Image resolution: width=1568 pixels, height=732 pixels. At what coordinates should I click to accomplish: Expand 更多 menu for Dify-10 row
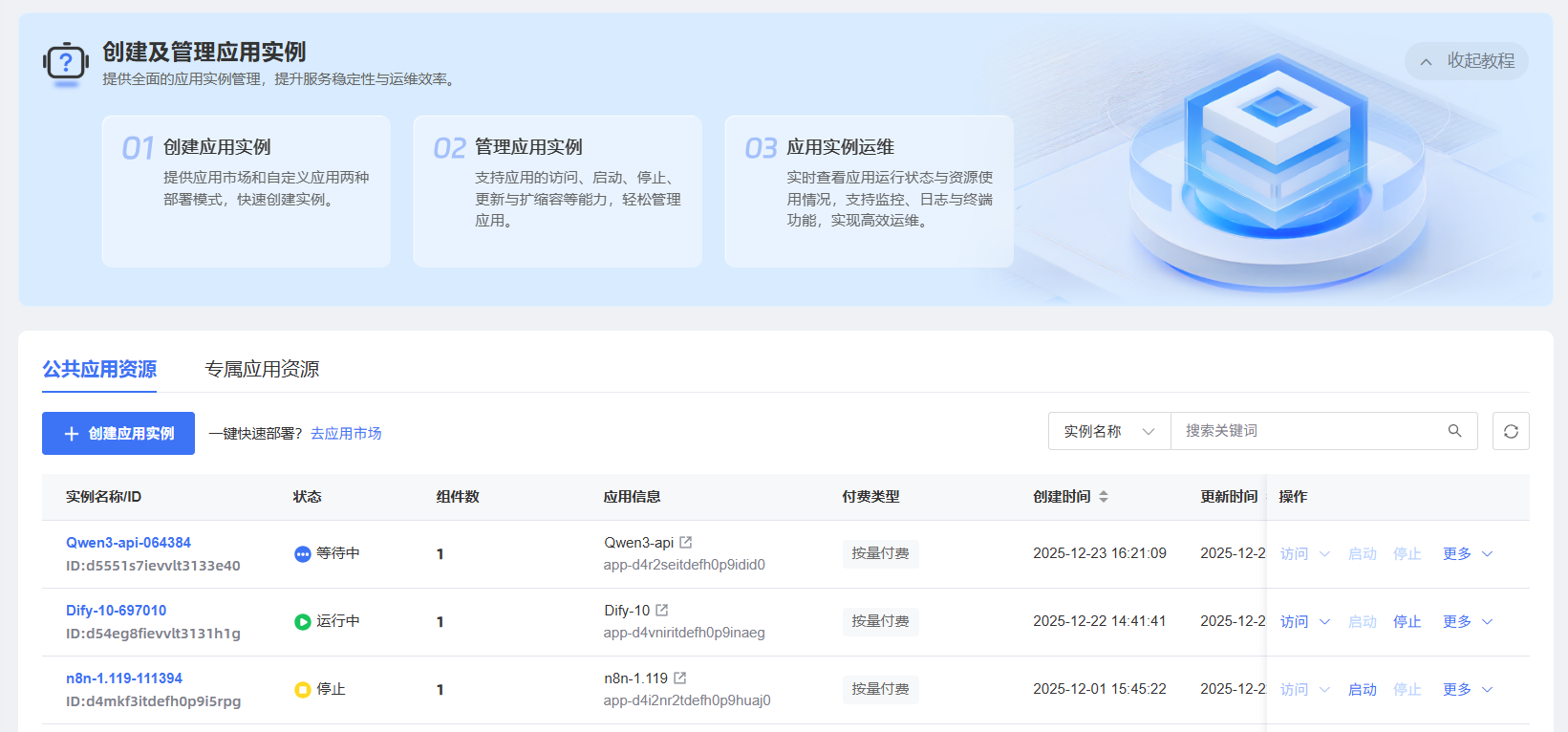[x=1467, y=621]
